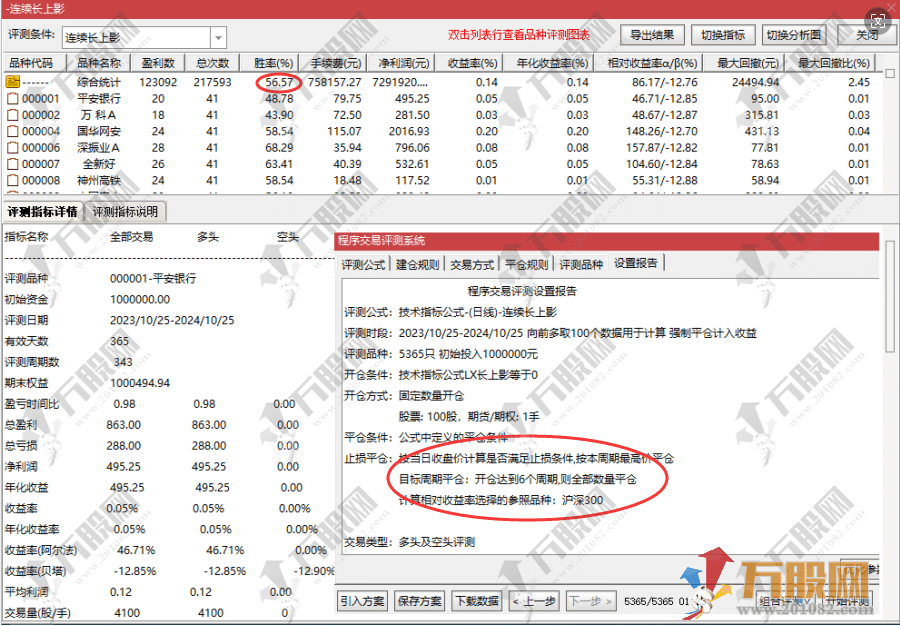Sort by 品种名称 column header

[98, 63]
